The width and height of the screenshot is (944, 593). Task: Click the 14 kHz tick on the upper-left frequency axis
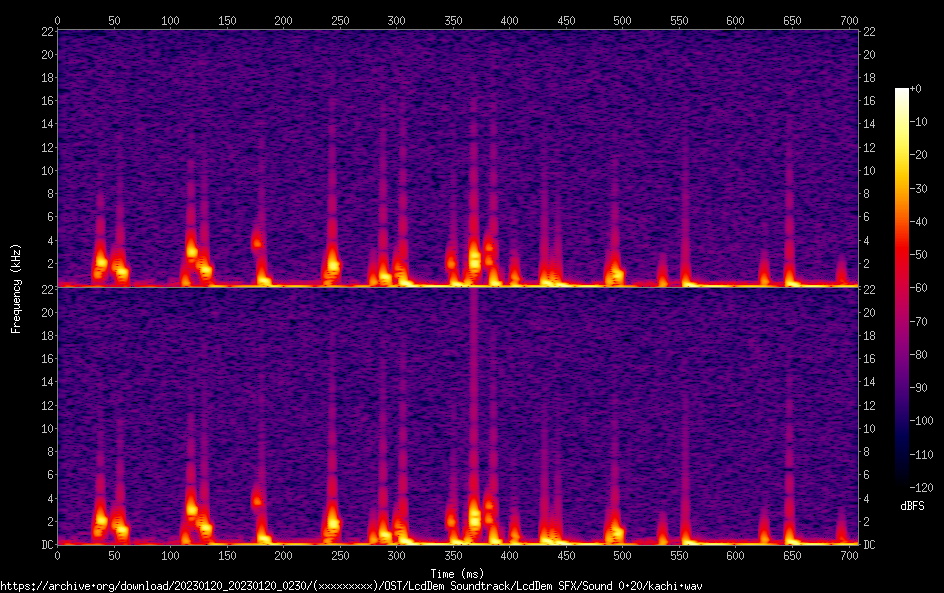tap(46, 124)
